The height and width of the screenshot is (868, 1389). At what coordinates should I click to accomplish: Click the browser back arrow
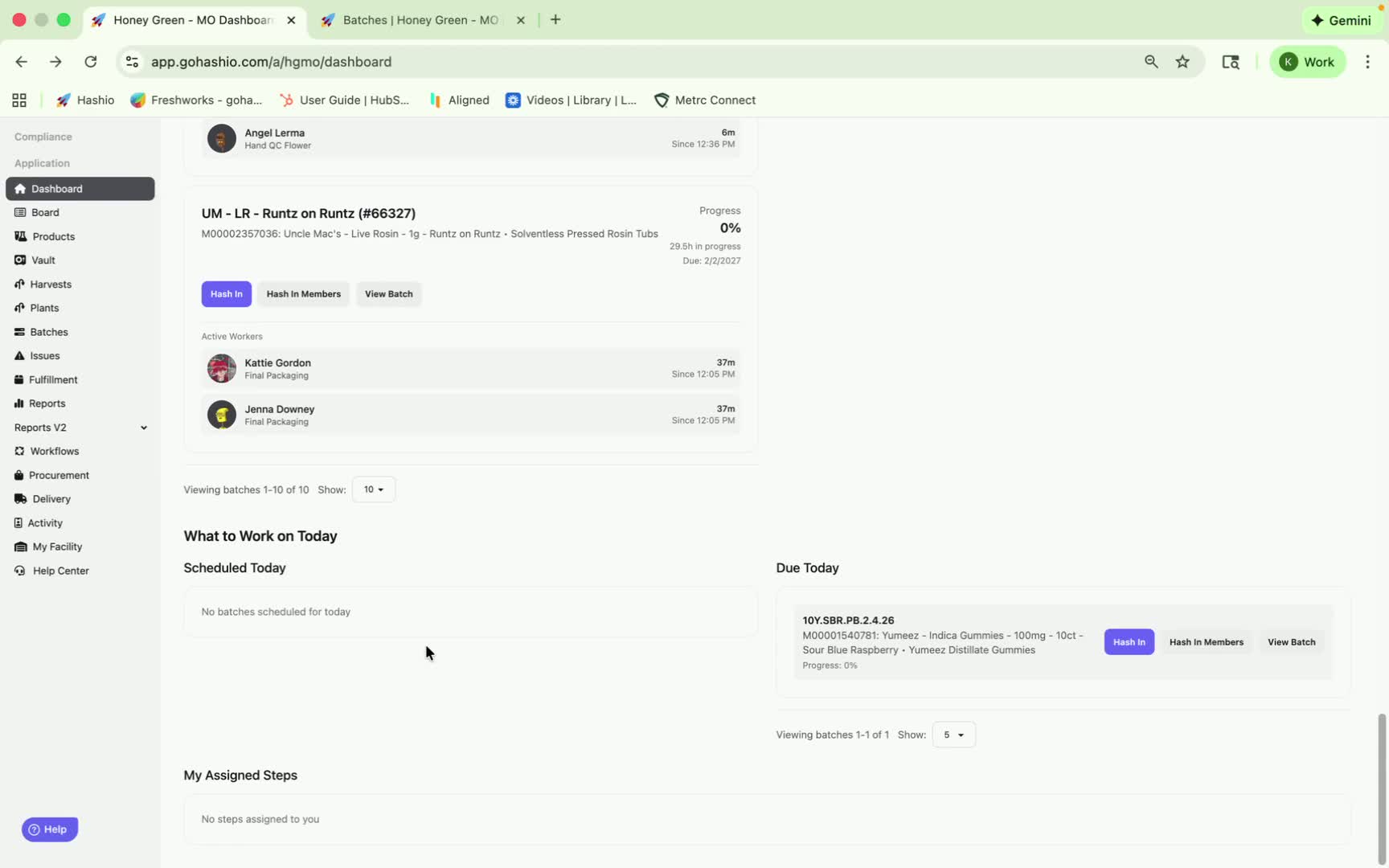tap(22, 62)
